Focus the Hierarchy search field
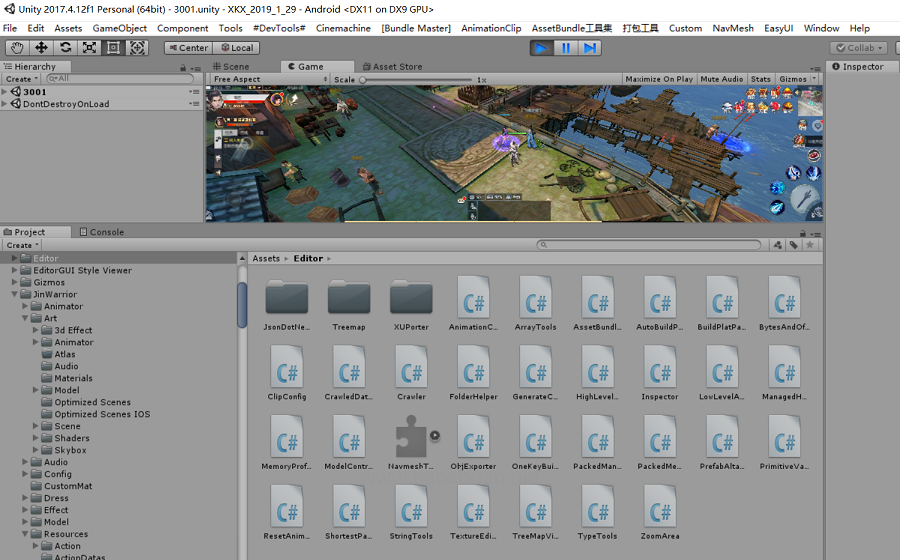Image resolution: width=900 pixels, height=560 pixels. coord(121,79)
